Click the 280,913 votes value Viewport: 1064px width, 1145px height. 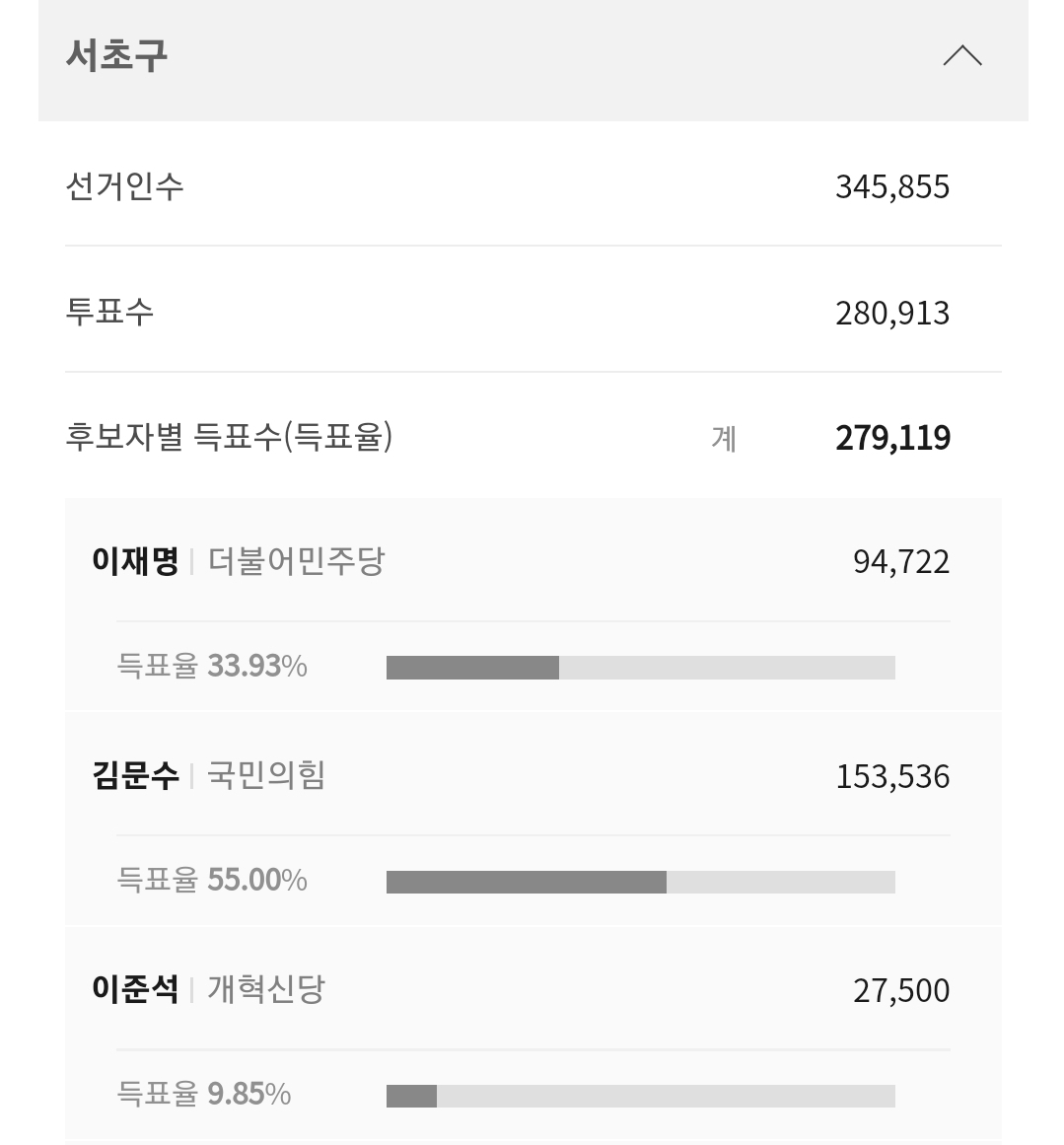pos(891,314)
